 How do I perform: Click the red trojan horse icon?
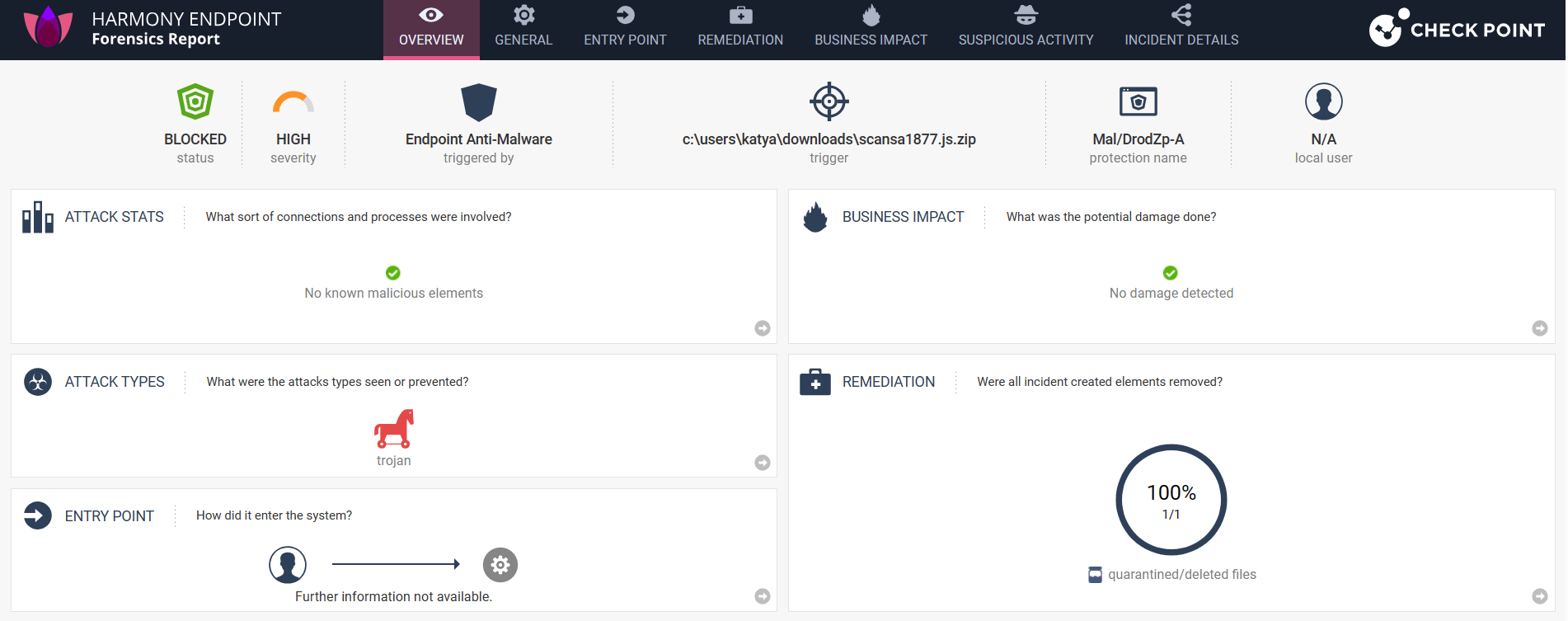(x=394, y=429)
